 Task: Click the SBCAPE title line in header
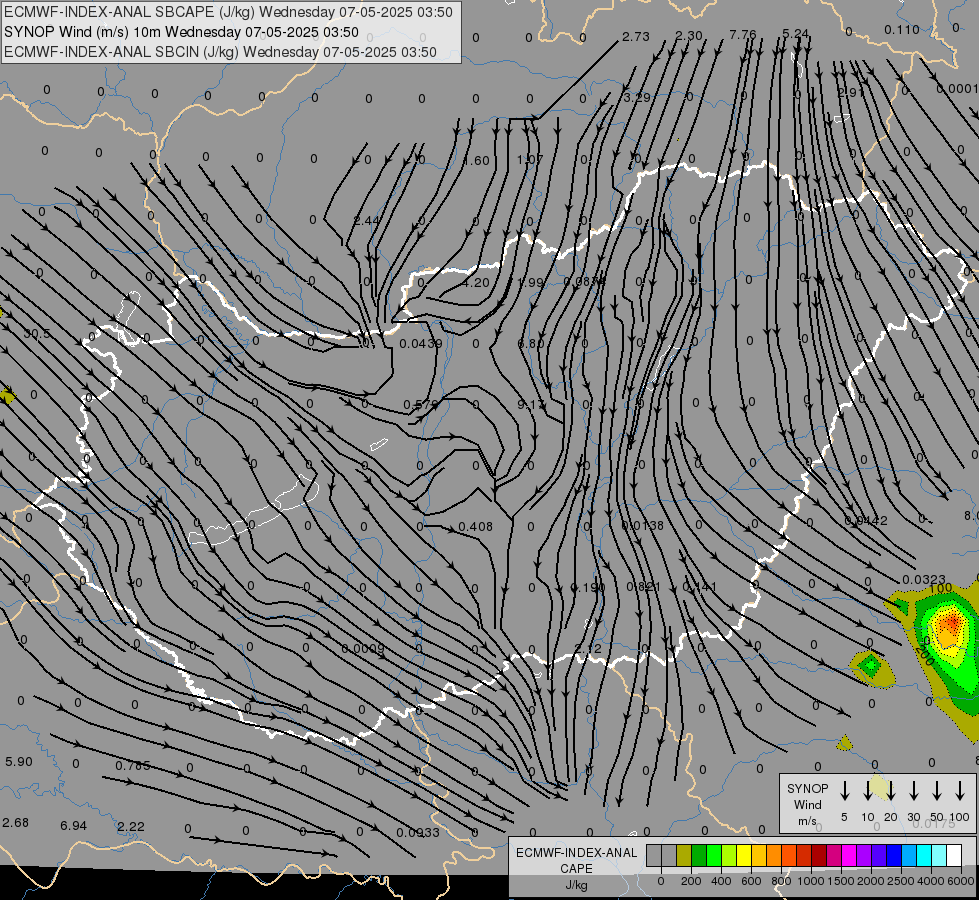click(x=229, y=12)
